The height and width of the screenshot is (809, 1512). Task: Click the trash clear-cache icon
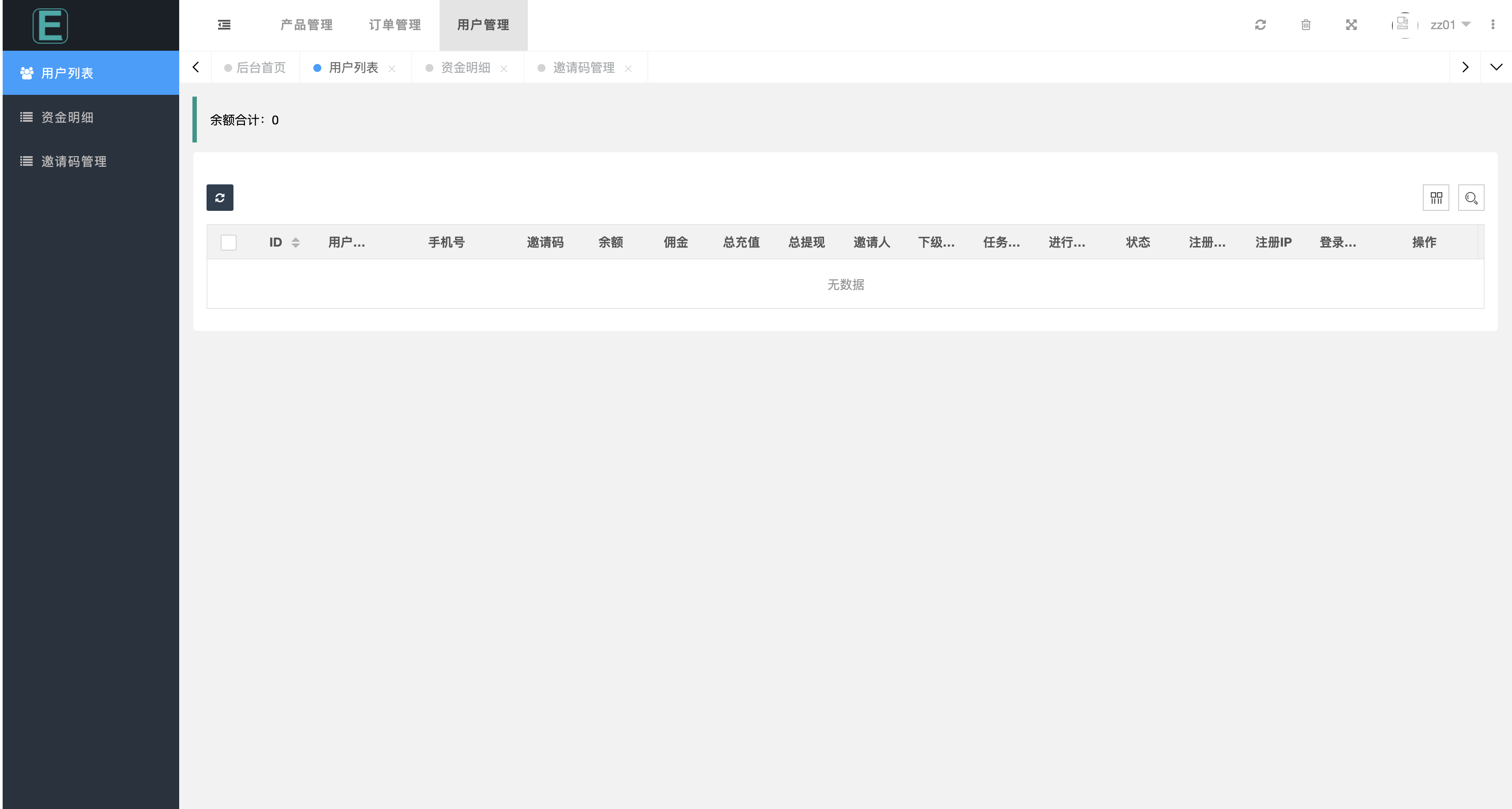(1305, 25)
